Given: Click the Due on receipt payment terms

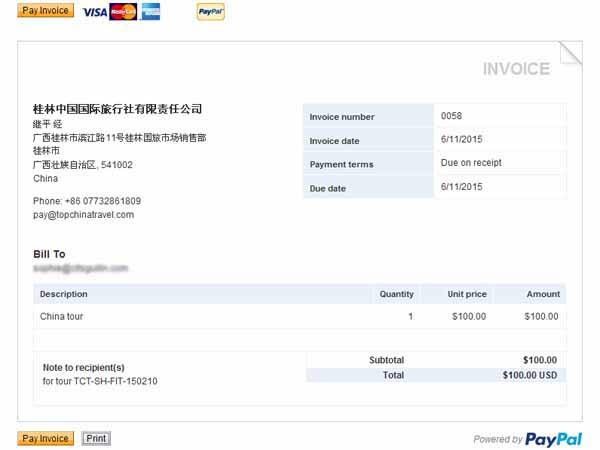Looking at the screenshot, I should coord(471,163).
